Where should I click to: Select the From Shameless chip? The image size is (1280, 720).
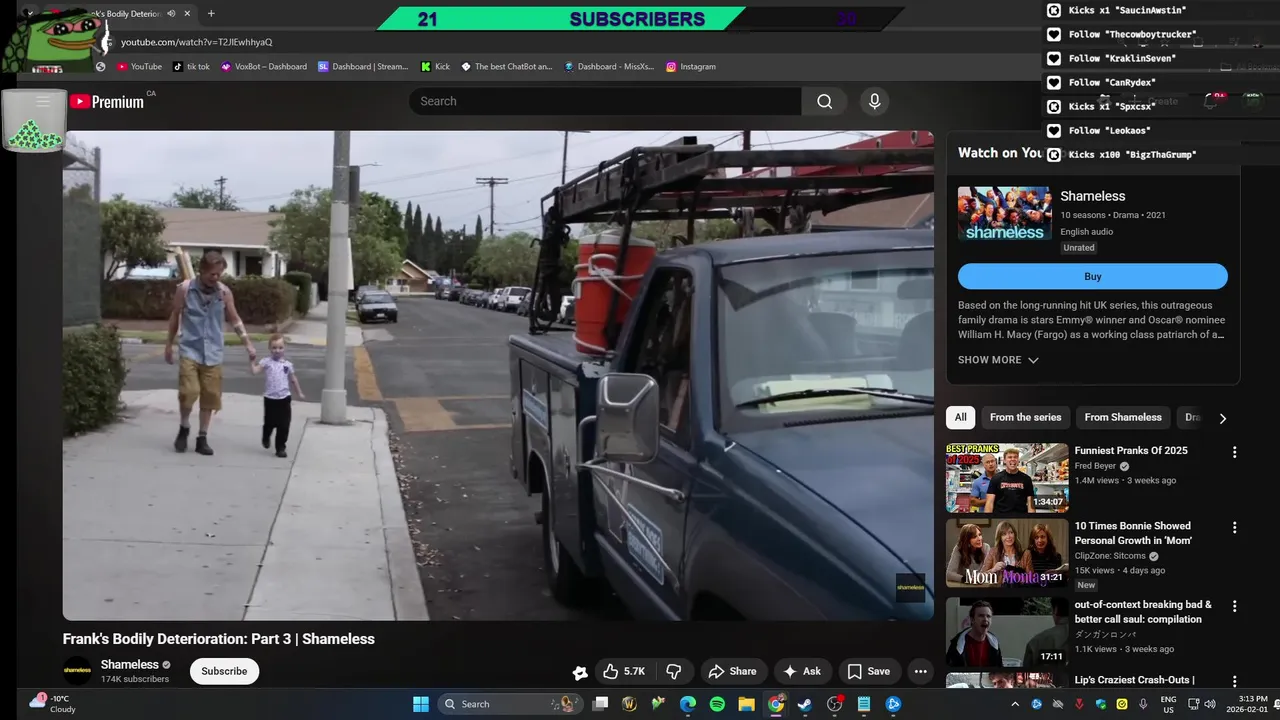[1123, 417]
